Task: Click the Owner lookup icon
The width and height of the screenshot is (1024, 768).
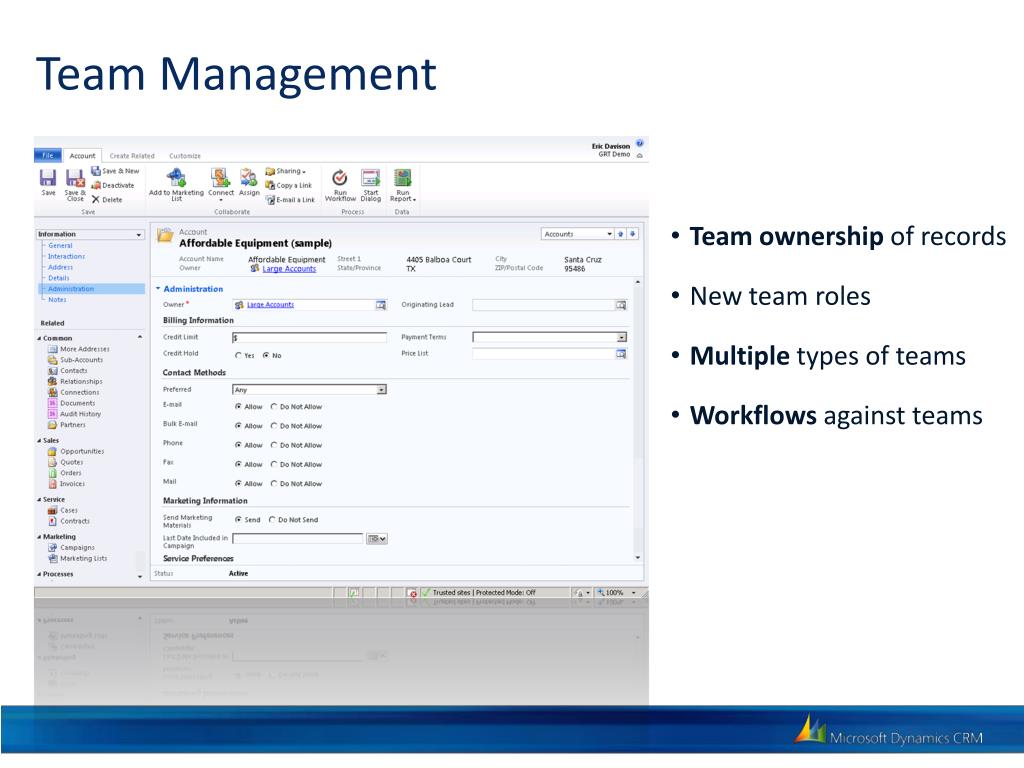Action: [381, 305]
